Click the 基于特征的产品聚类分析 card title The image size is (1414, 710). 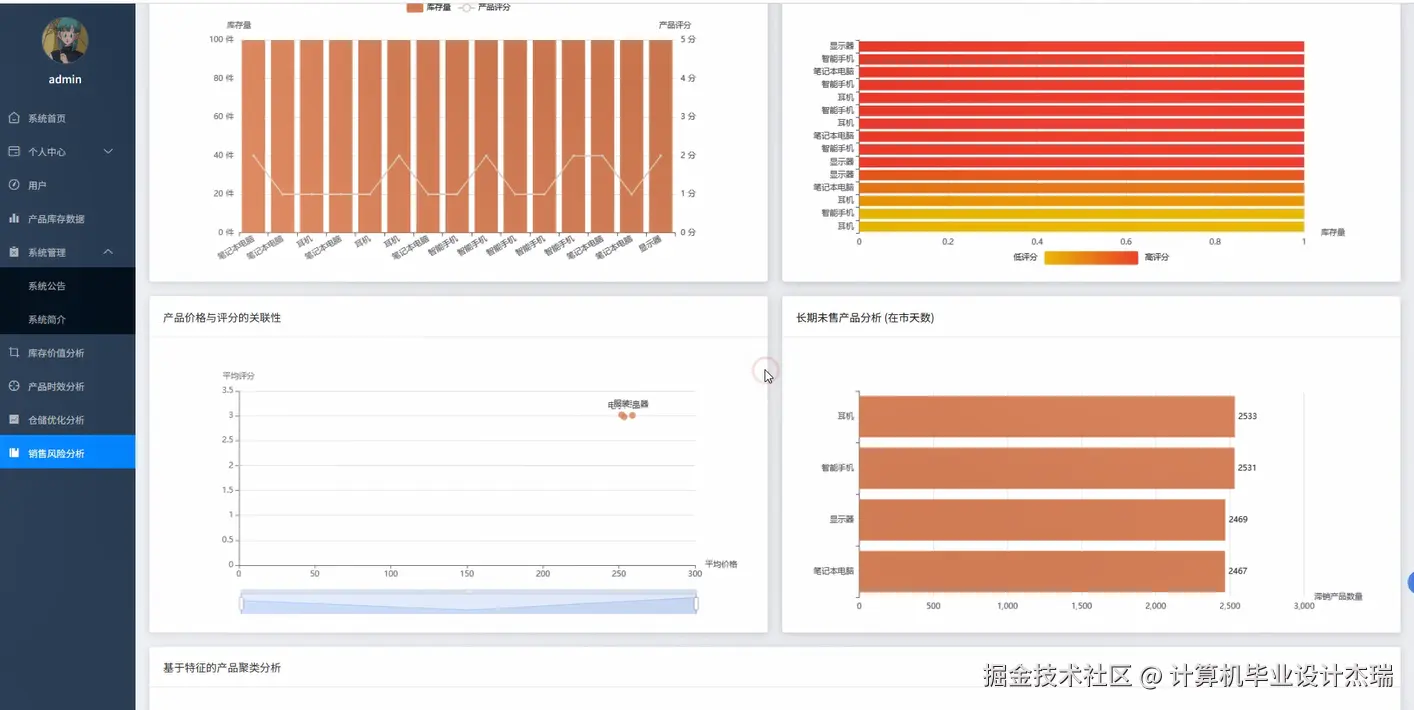222,667
